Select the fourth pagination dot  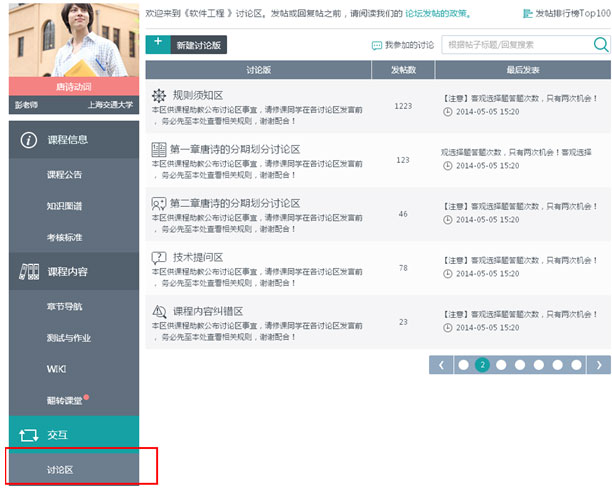click(520, 365)
